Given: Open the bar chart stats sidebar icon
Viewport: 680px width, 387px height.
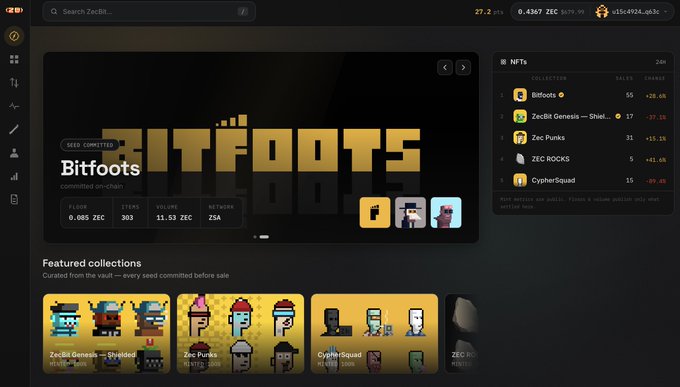Looking at the screenshot, I should click(x=14, y=176).
